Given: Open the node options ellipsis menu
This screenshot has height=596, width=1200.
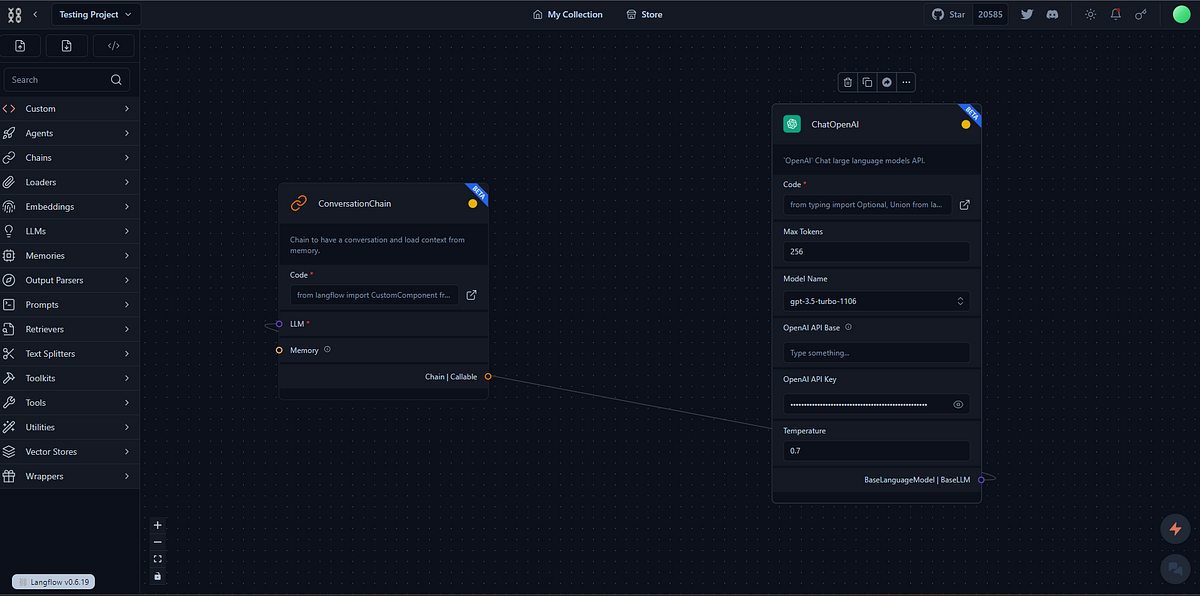Looking at the screenshot, I should 905,82.
